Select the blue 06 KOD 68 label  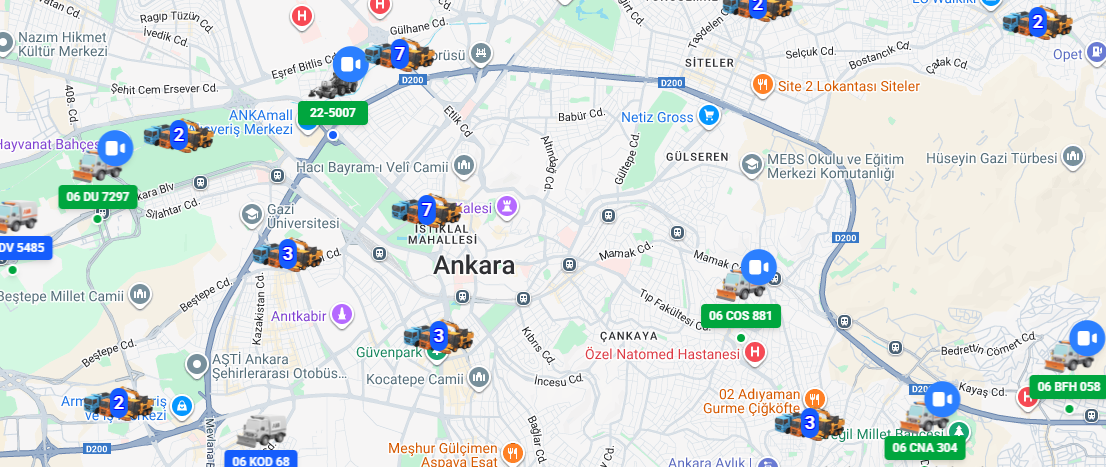(261, 460)
